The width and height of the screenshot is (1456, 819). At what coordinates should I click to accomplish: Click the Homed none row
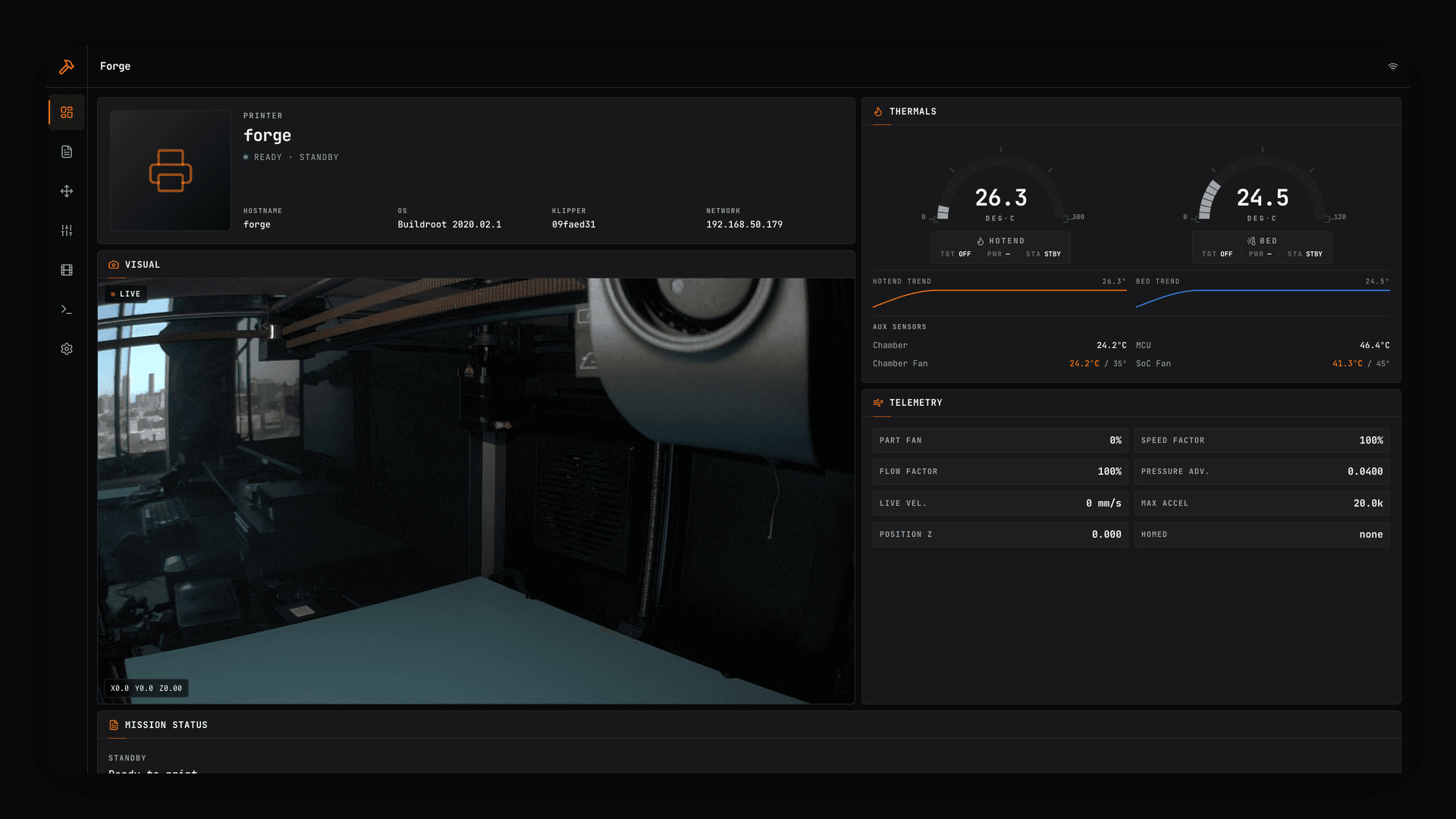point(1262,535)
